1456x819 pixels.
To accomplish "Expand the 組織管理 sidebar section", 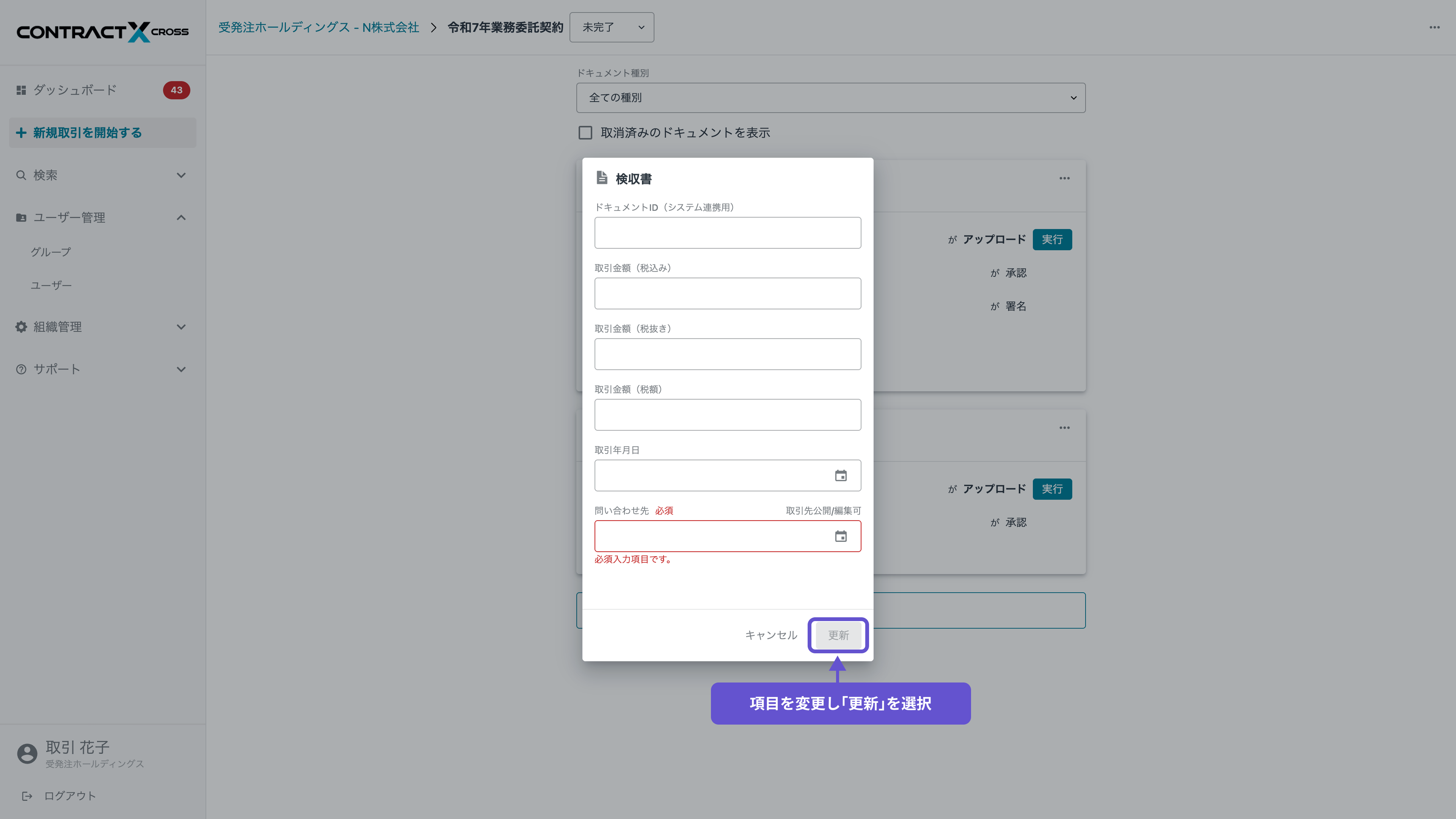I will [x=181, y=327].
